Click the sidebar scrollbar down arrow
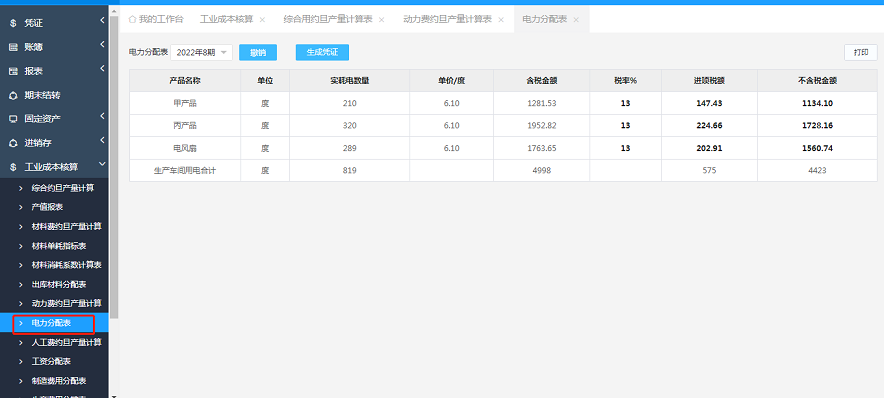The image size is (884, 398). [x=114, y=395]
